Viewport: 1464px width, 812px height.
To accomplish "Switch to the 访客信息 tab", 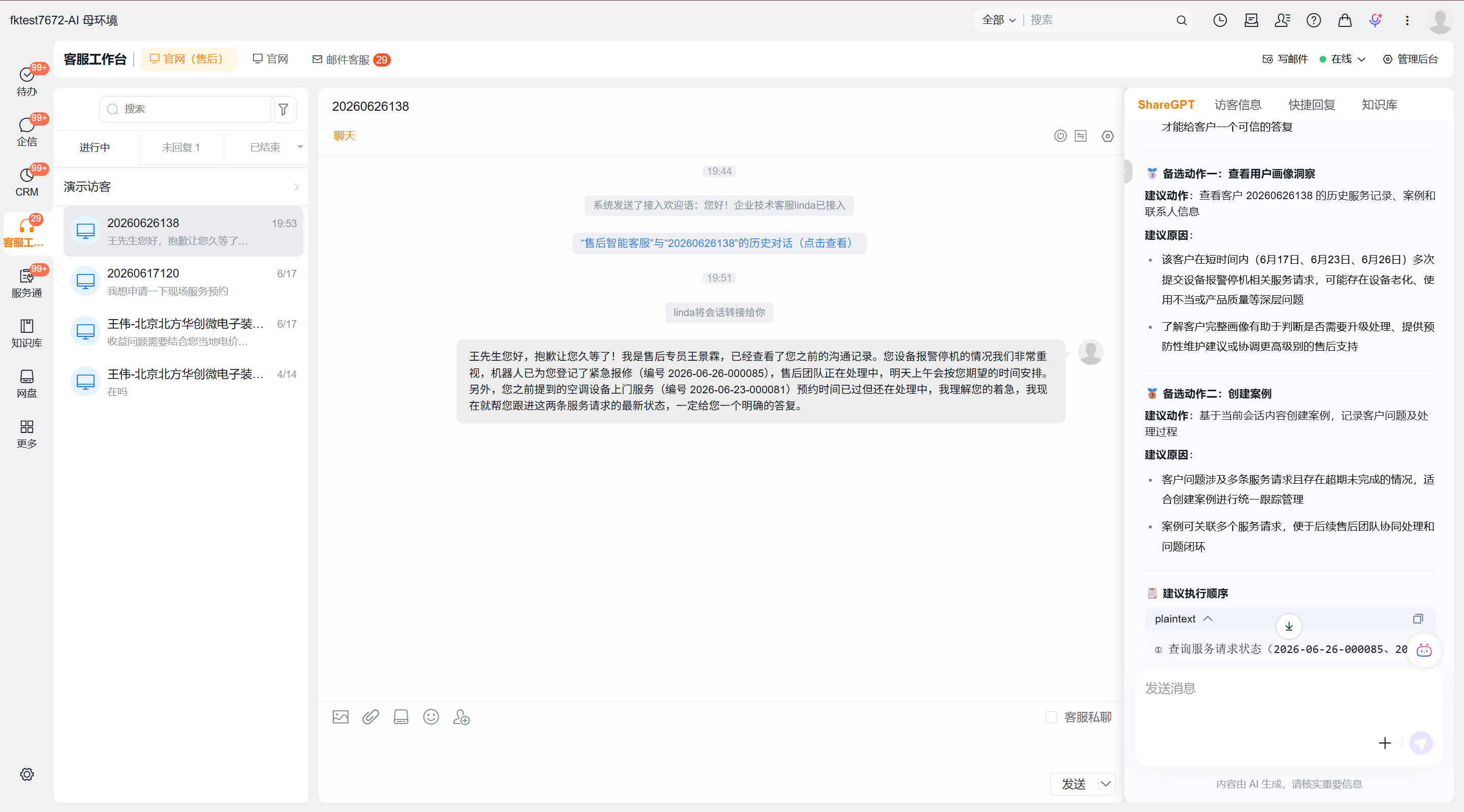I will 1238,105.
